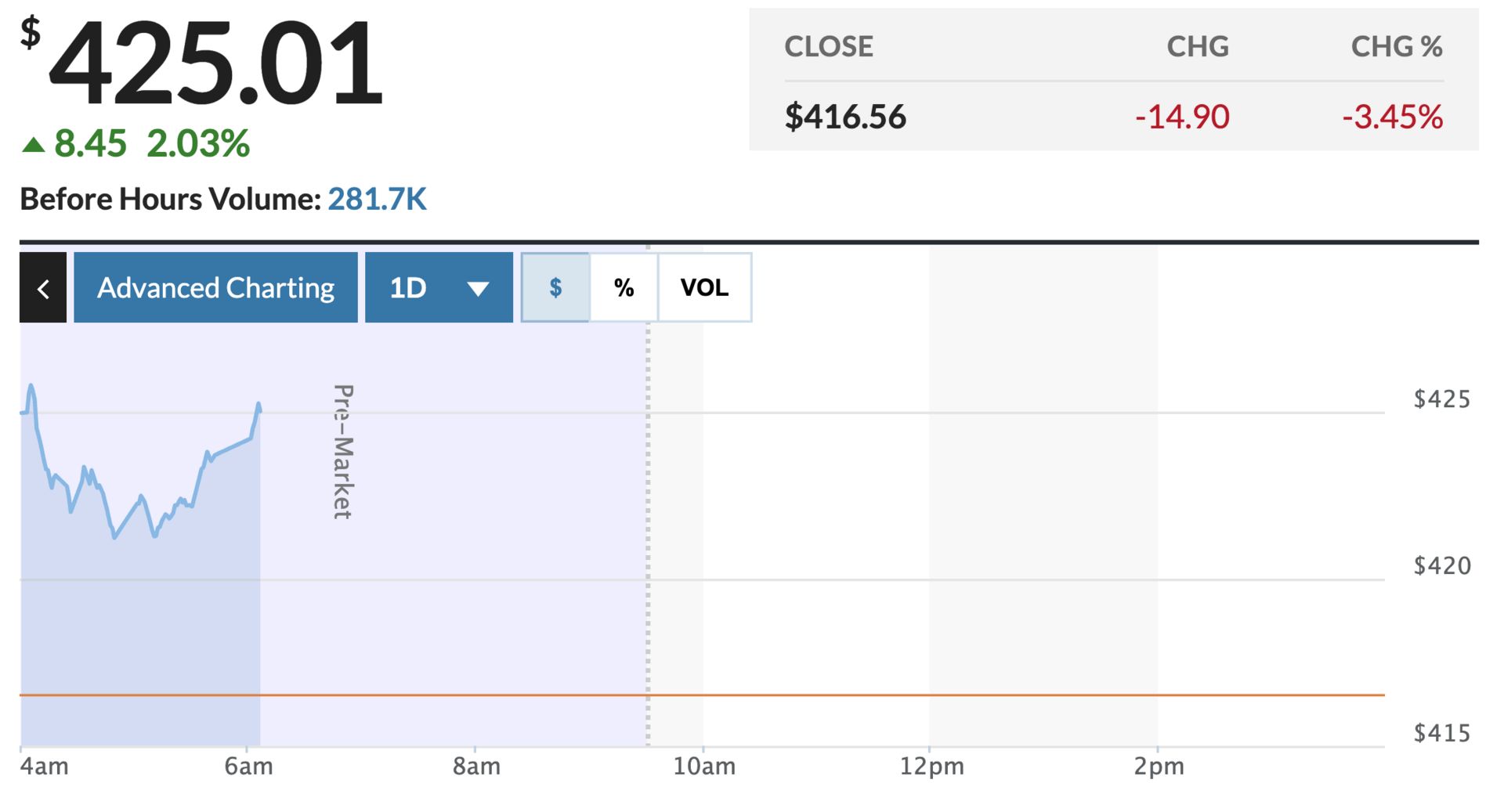Switch chart to dollar ($) view
The height and width of the screenshot is (812, 1504).
click(555, 288)
